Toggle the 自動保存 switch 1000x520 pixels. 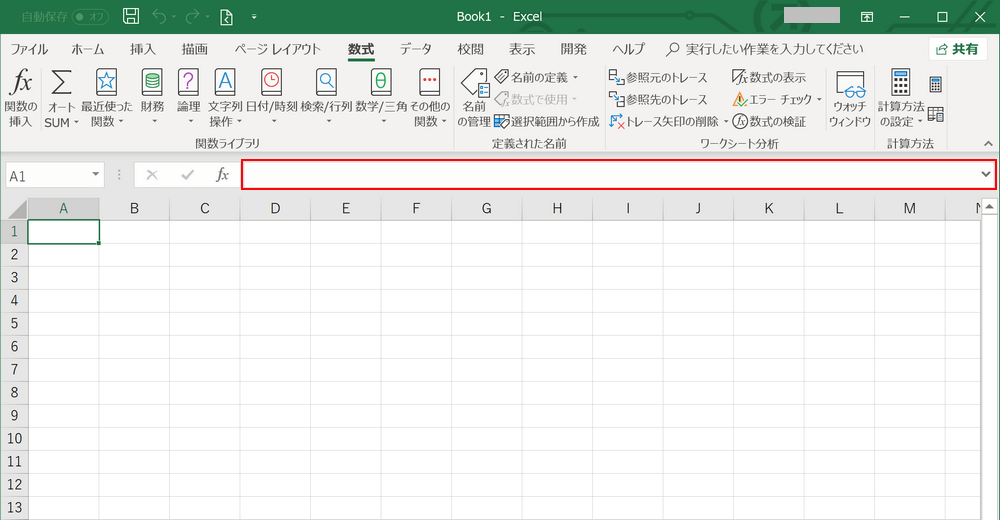click(91, 17)
